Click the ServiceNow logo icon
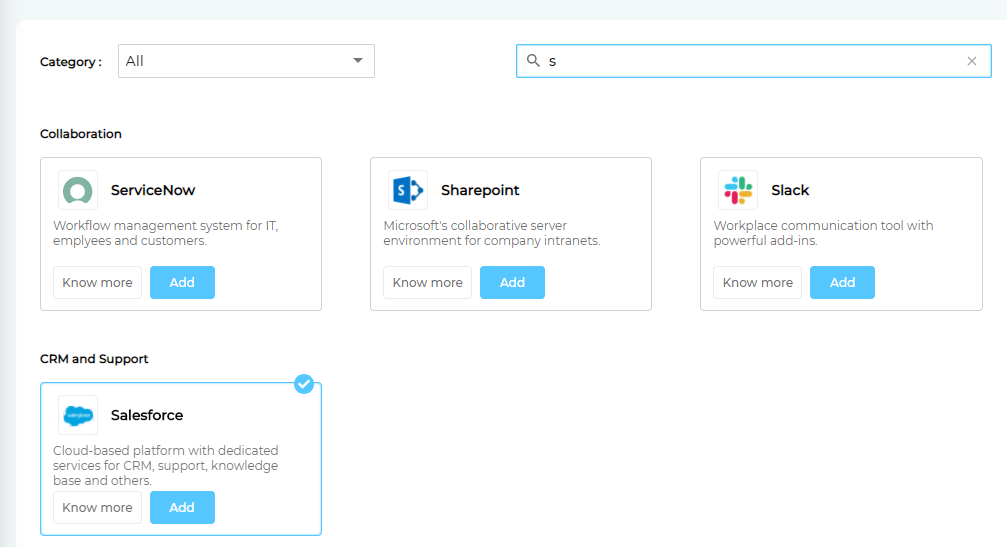The height and width of the screenshot is (547, 1007). [x=78, y=190]
